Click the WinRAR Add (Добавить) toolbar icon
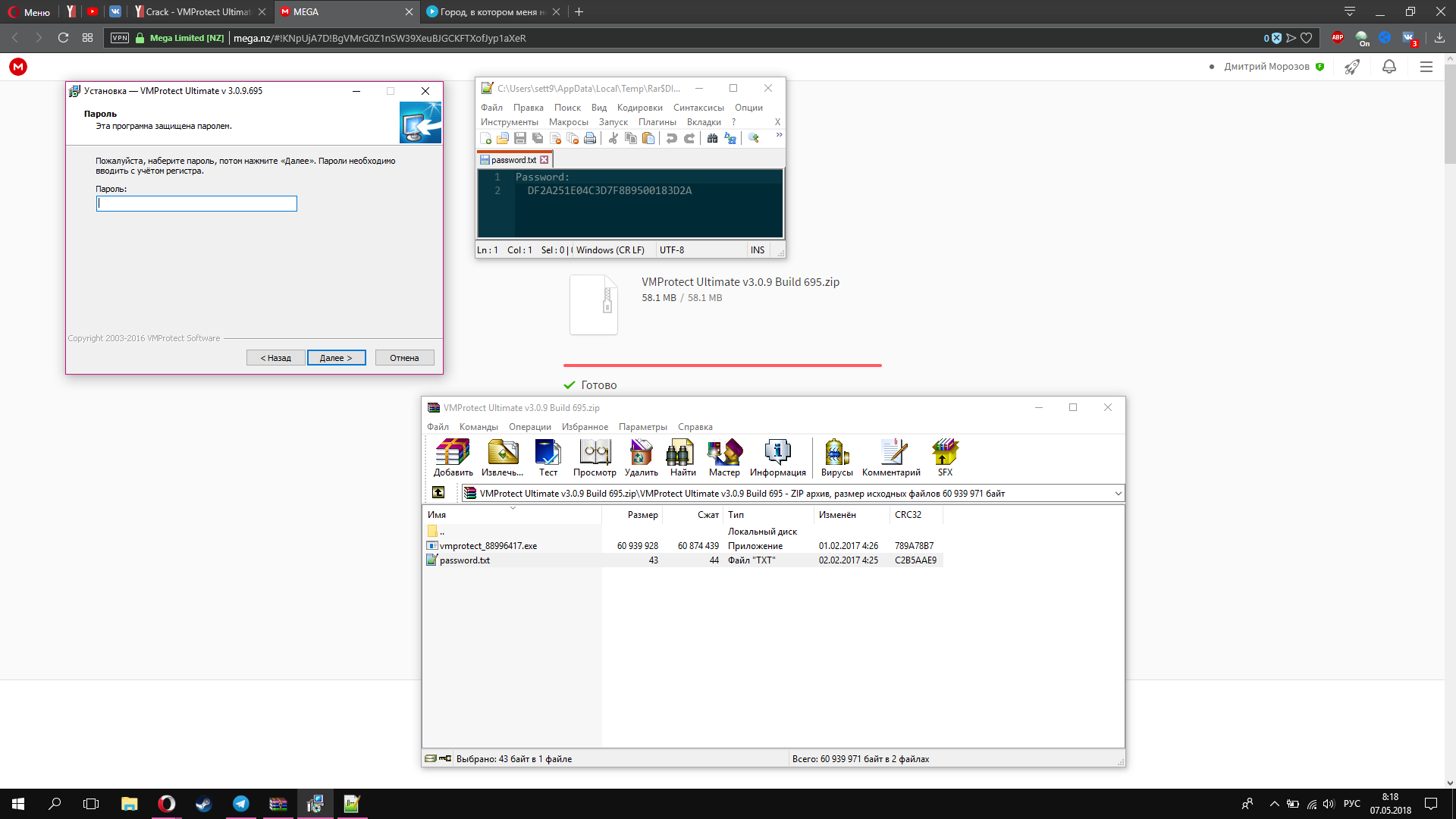This screenshot has width=1456, height=819. point(453,457)
